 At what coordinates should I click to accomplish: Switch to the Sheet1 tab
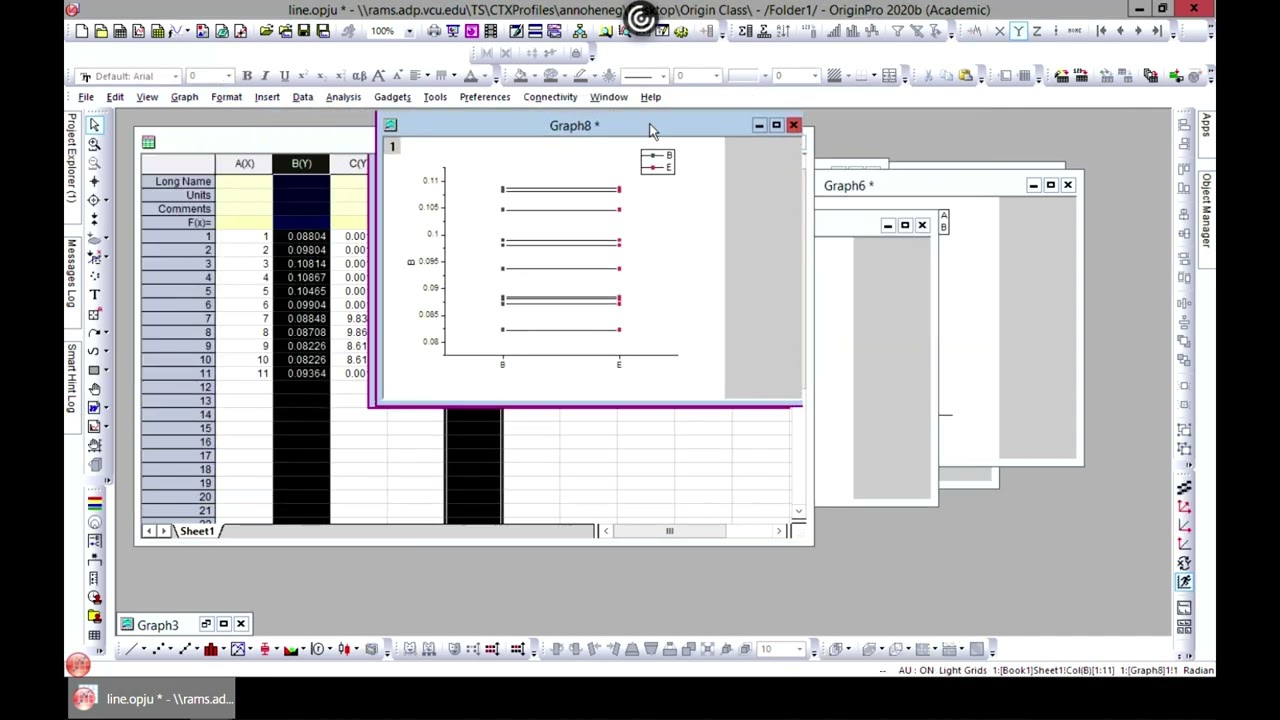tap(196, 531)
